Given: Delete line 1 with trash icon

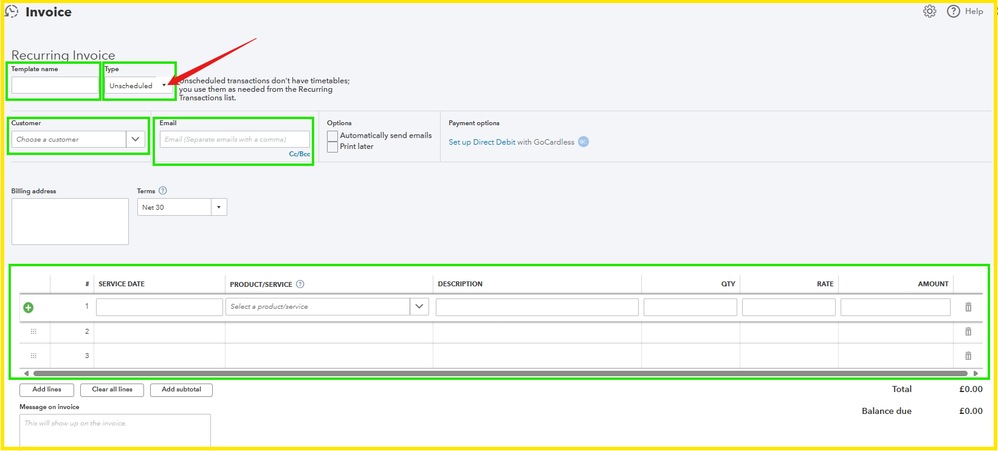Looking at the screenshot, I should (968, 307).
